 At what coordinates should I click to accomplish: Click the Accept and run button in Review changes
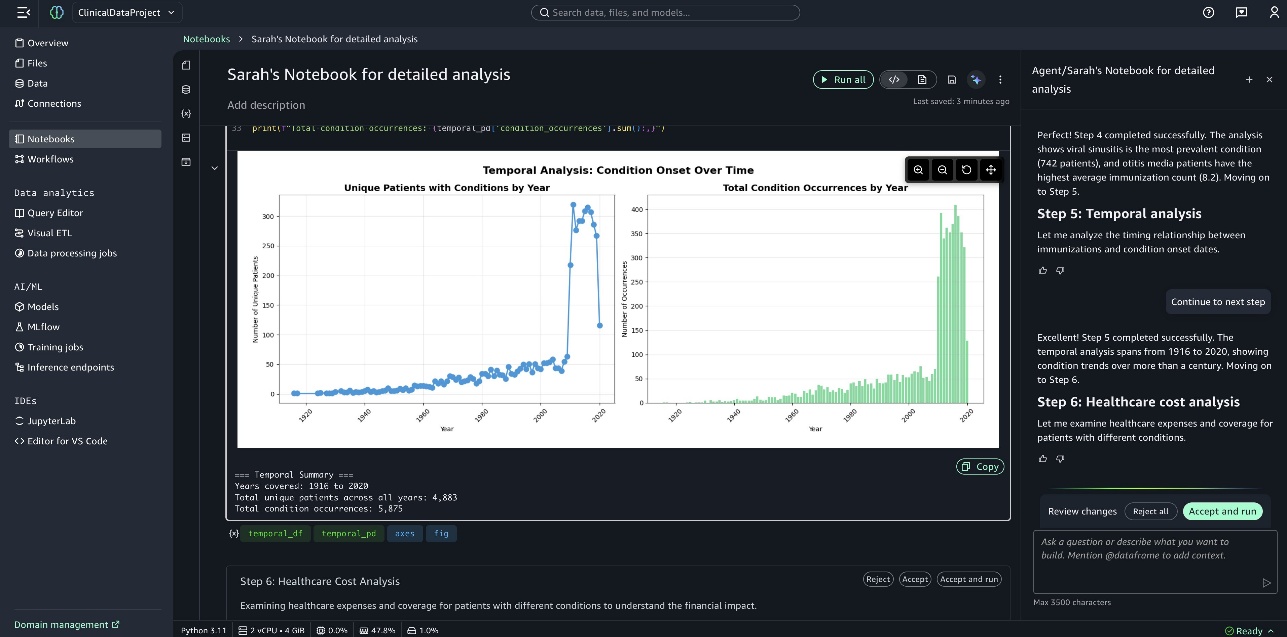tap(1222, 511)
